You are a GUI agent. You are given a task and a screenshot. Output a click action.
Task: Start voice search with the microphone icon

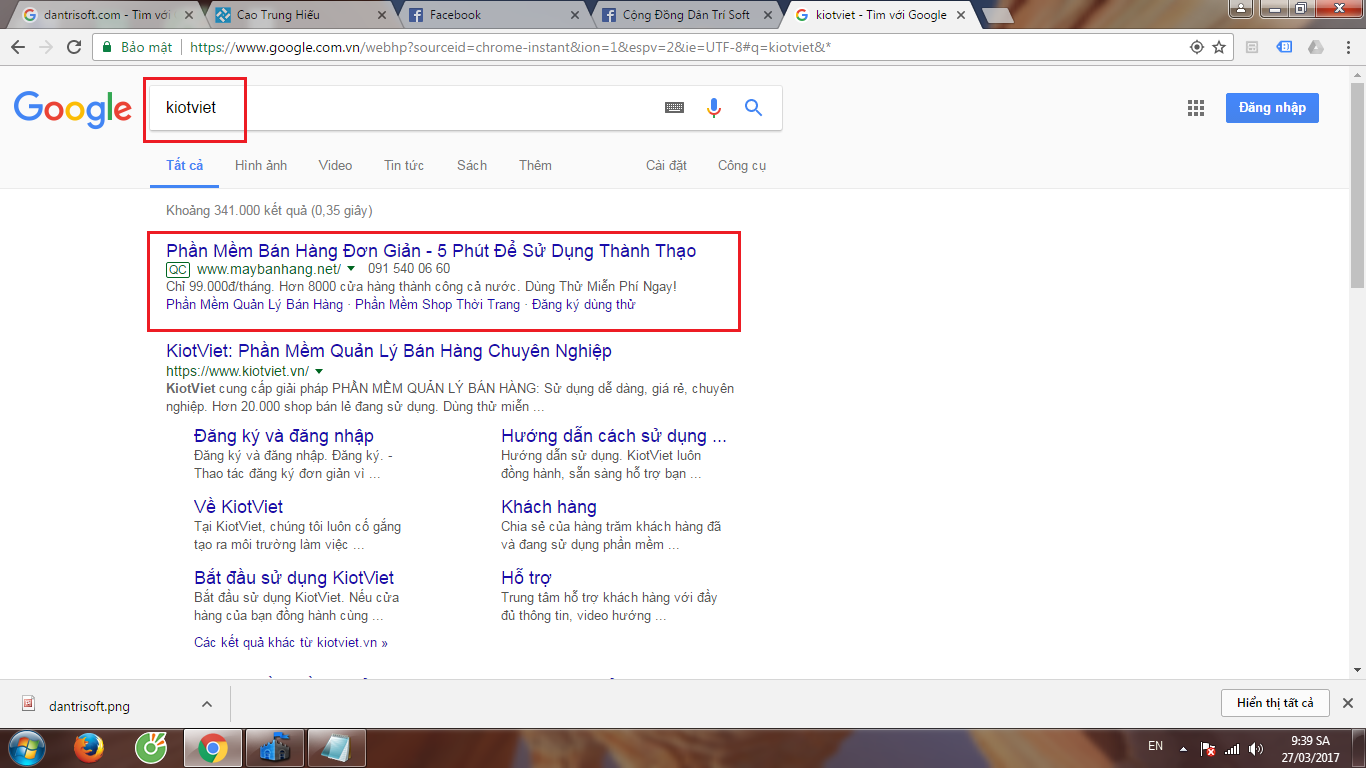point(714,108)
